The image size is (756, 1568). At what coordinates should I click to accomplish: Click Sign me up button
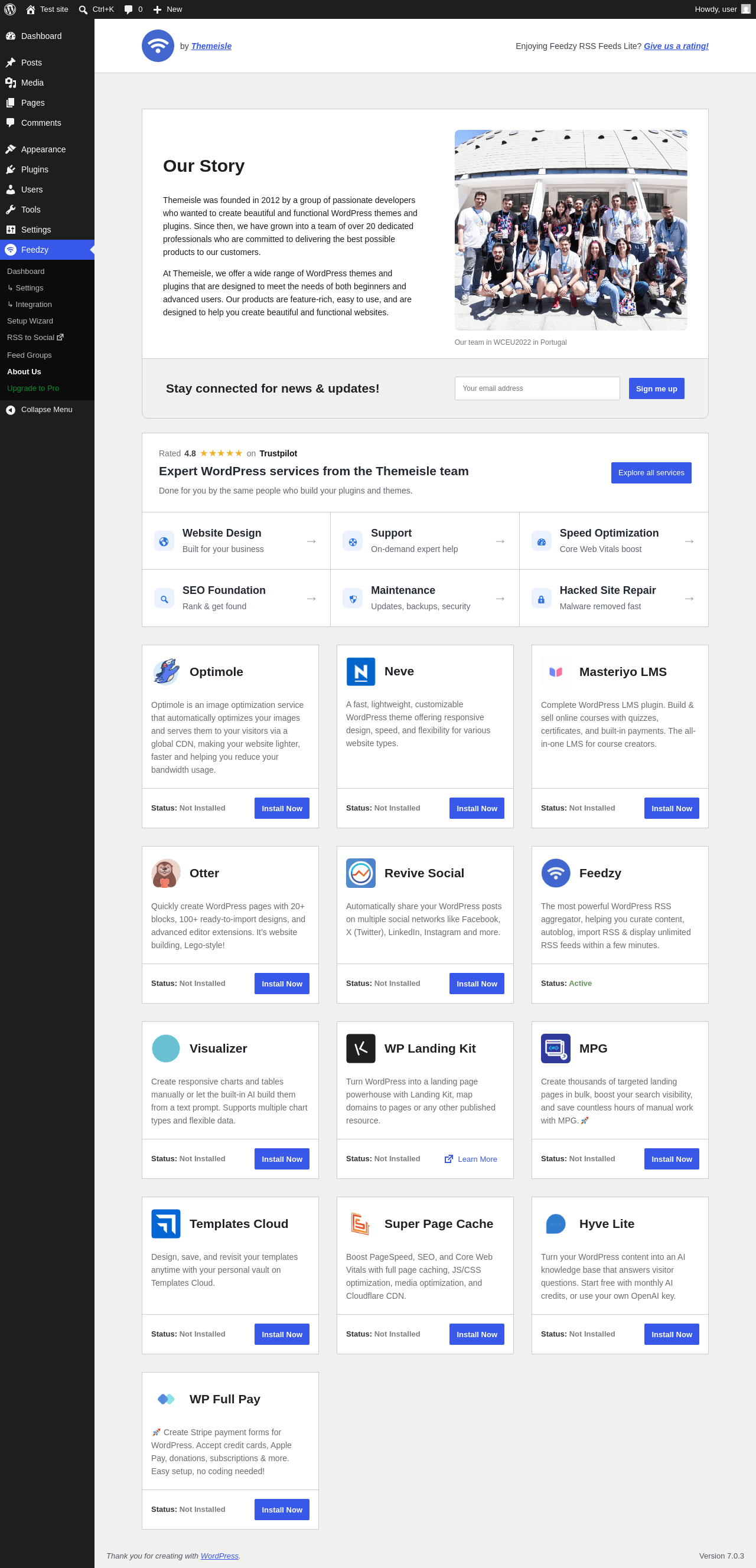tap(656, 388)
